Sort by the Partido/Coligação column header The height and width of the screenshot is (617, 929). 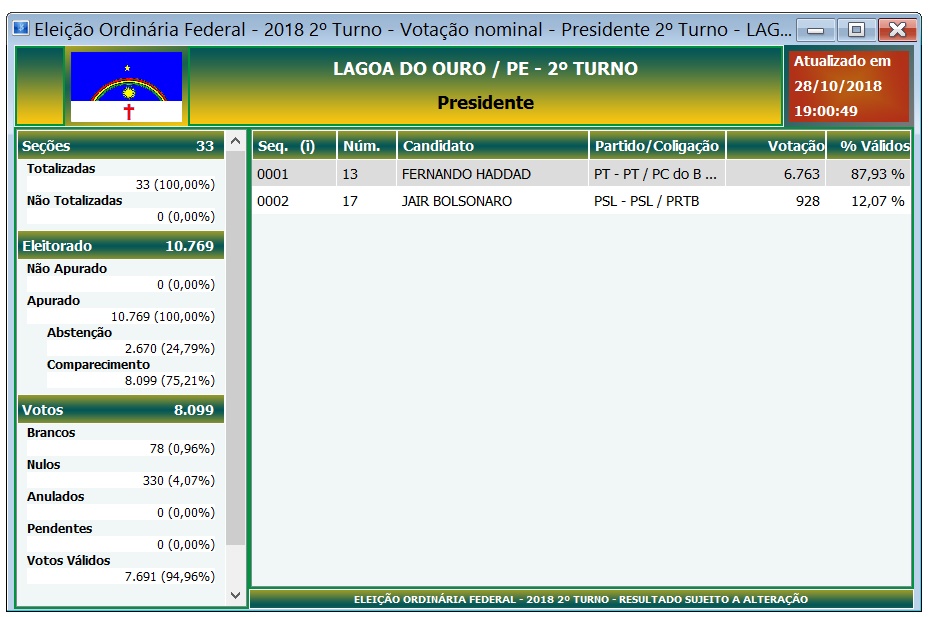point(657,146)
